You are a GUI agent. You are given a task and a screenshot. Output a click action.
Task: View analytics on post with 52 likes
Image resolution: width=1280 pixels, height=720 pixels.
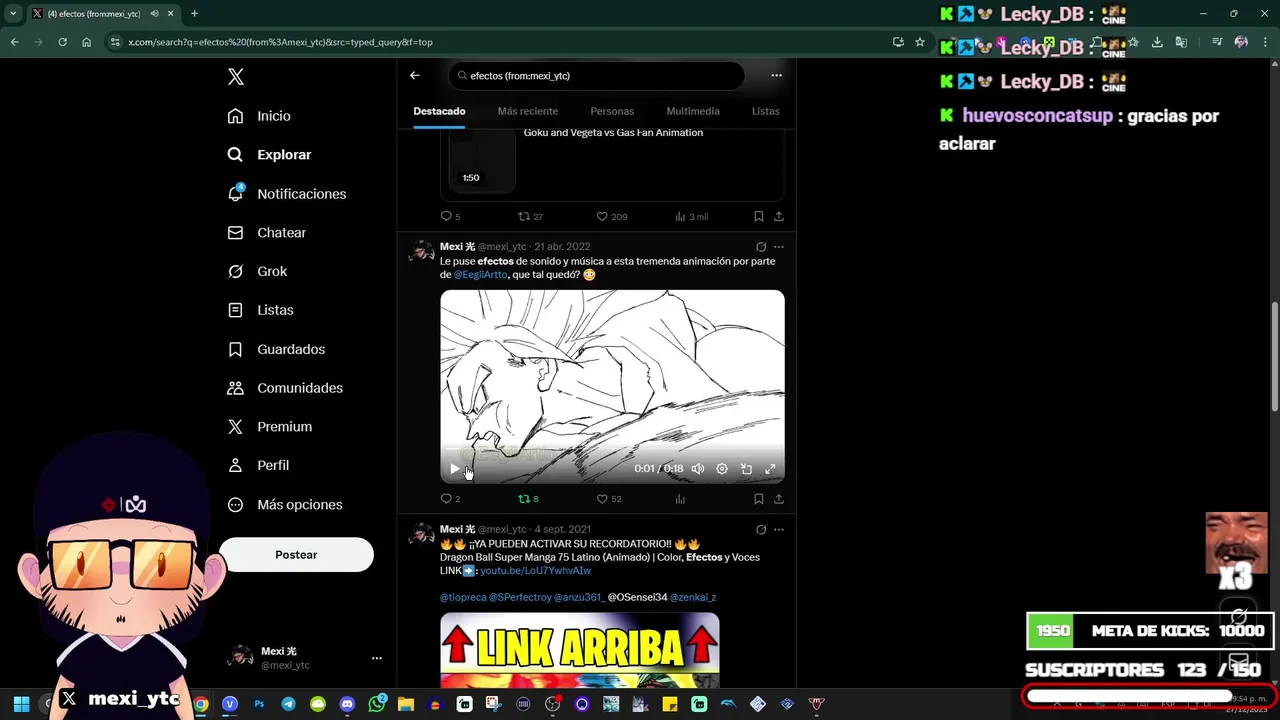[680, 499]
